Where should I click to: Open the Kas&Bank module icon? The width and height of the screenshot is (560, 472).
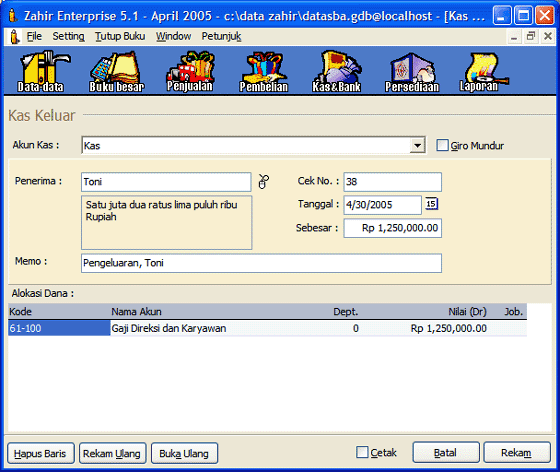click(x=337, y=71)
